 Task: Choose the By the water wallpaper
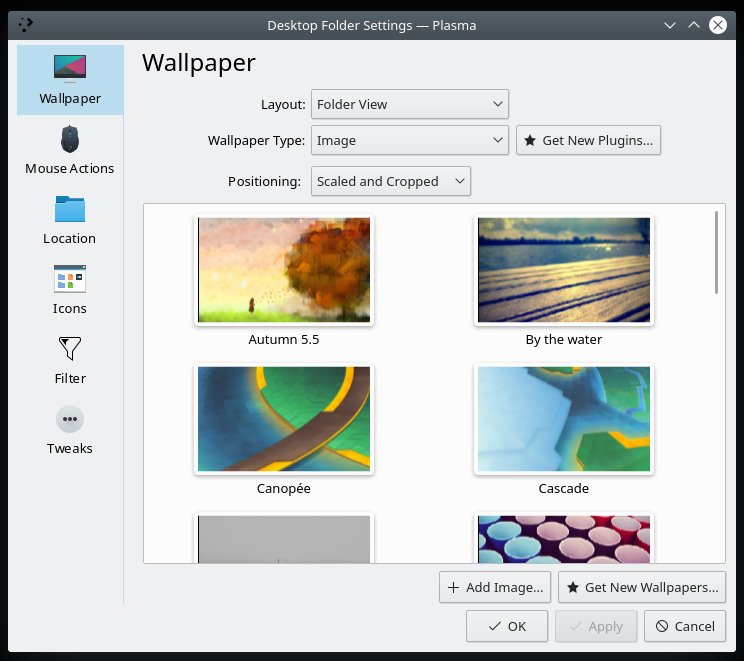click(x=564, y=271)
